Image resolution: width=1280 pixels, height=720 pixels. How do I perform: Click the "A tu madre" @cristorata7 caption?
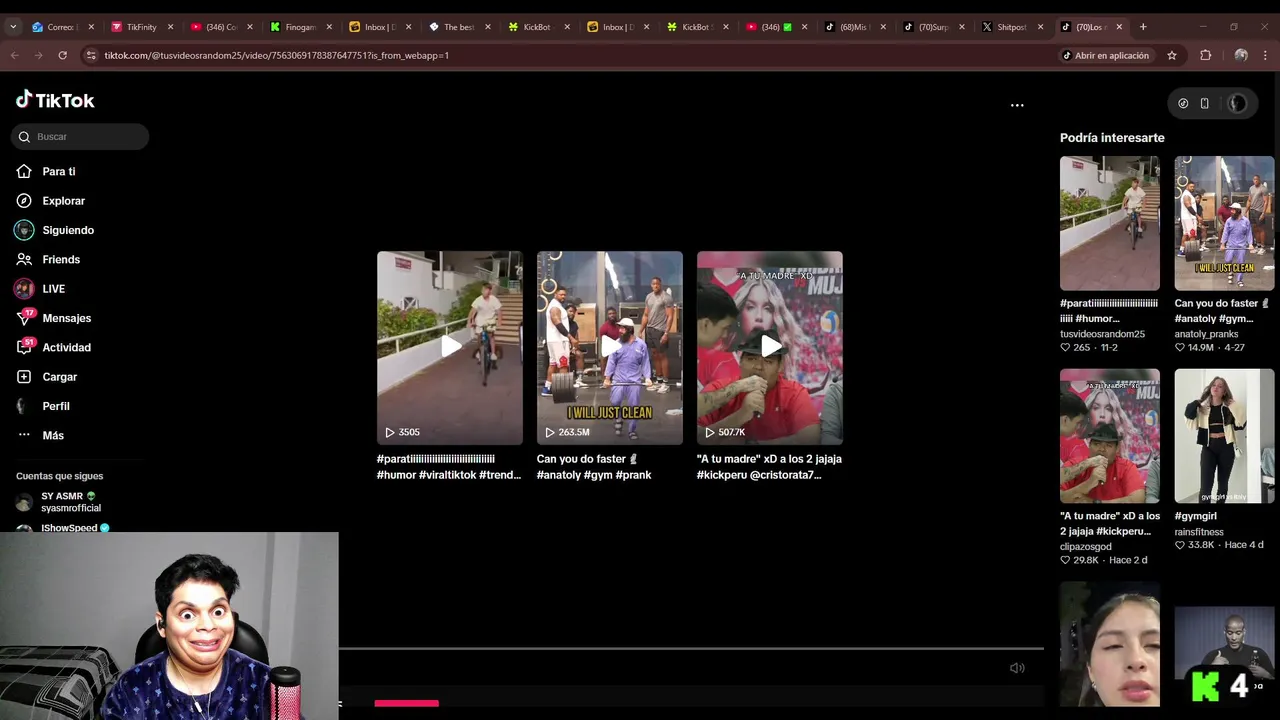pos(769,467)
